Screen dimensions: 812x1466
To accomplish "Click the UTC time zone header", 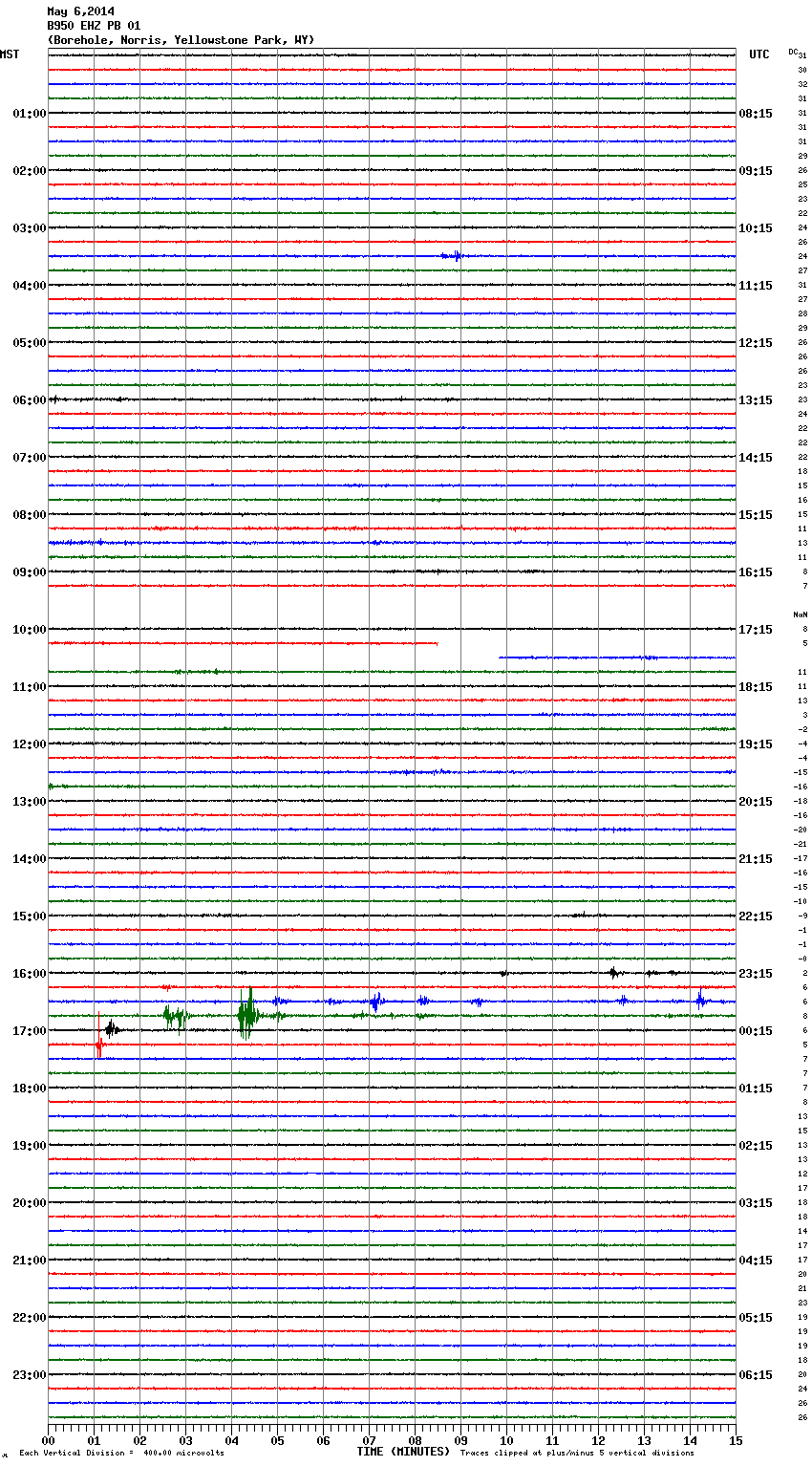I will click(x=759, y=54).
